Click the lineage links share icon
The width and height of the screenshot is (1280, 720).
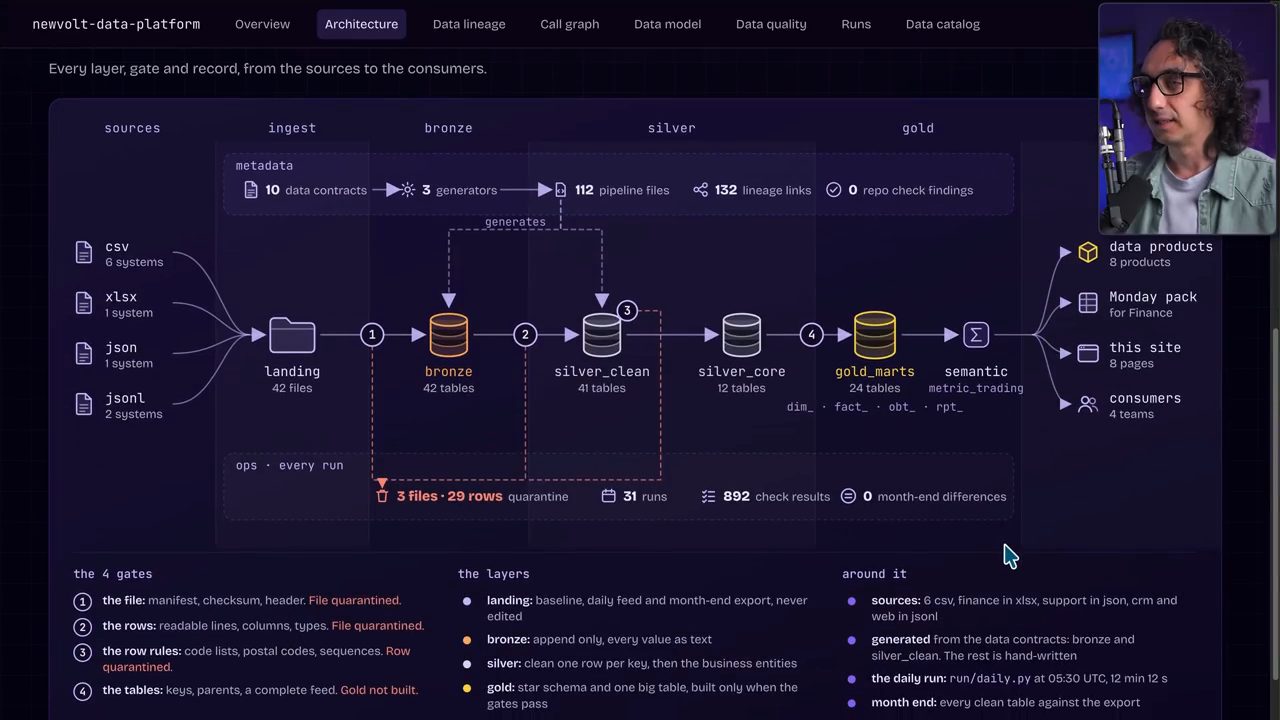pos(700,190)
